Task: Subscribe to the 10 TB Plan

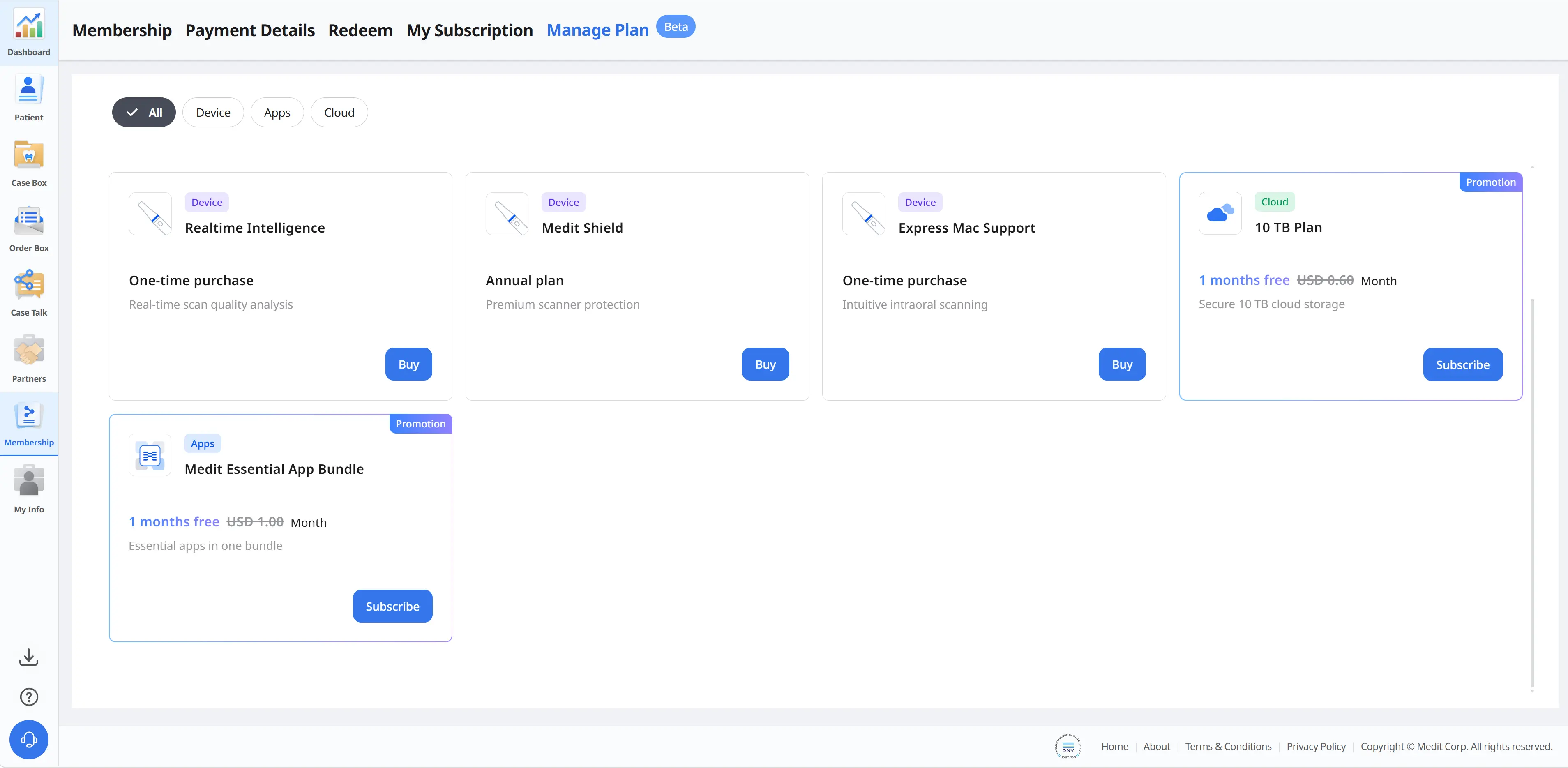Action: tap(1463, 364)
